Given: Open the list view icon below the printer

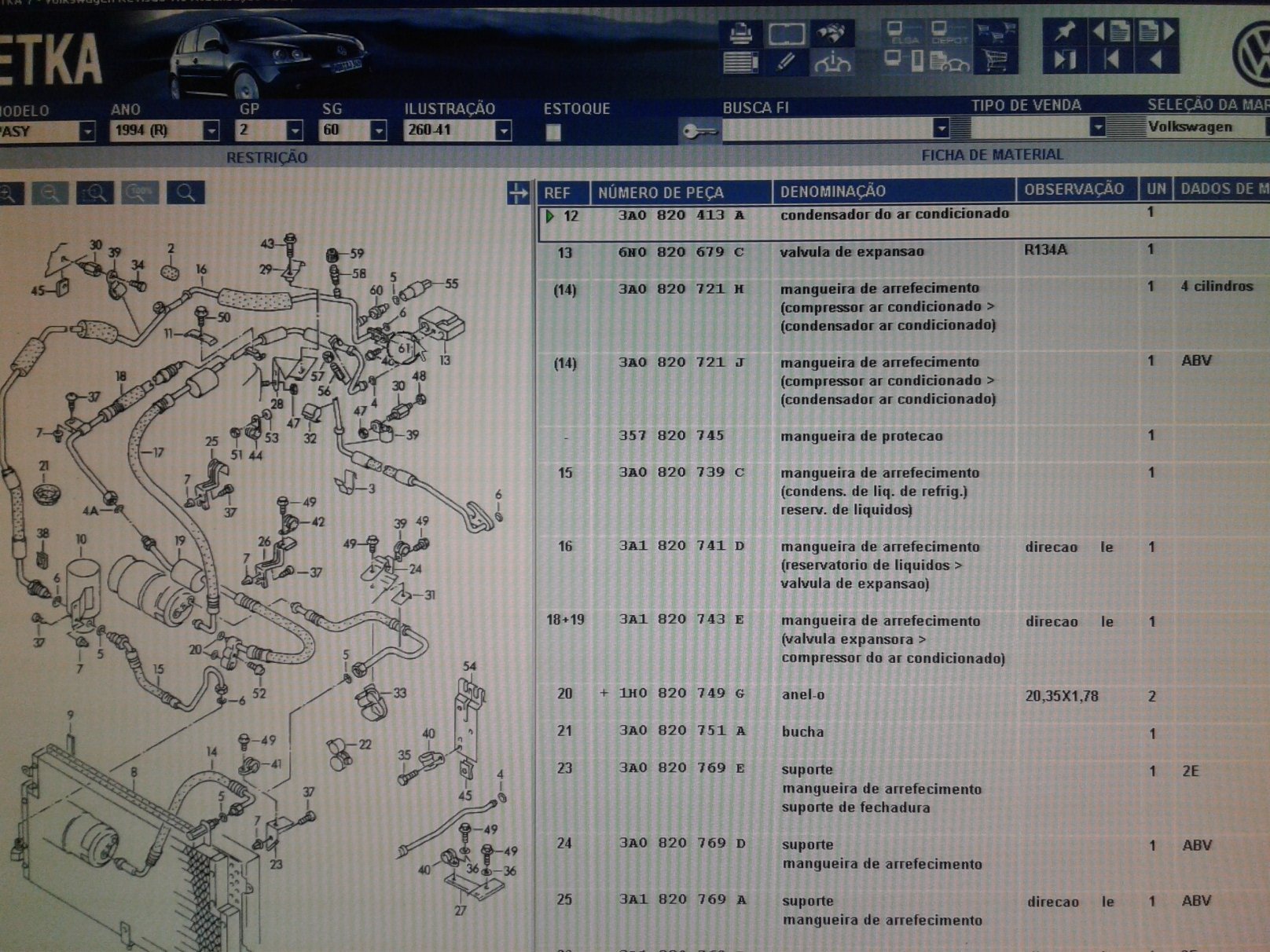Looking at the screenshot, I should (740, 61).
